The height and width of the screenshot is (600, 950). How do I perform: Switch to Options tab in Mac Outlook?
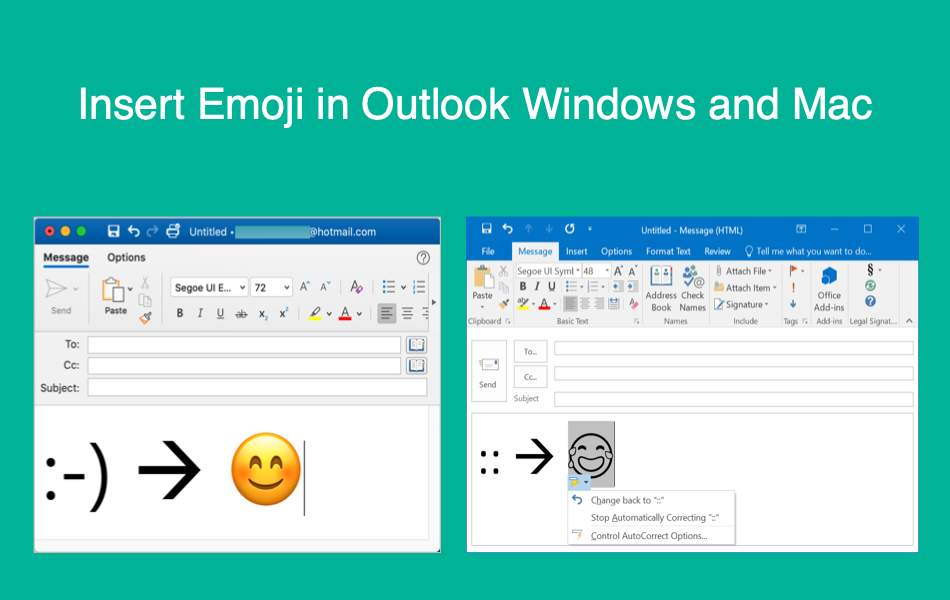(126, 257)
